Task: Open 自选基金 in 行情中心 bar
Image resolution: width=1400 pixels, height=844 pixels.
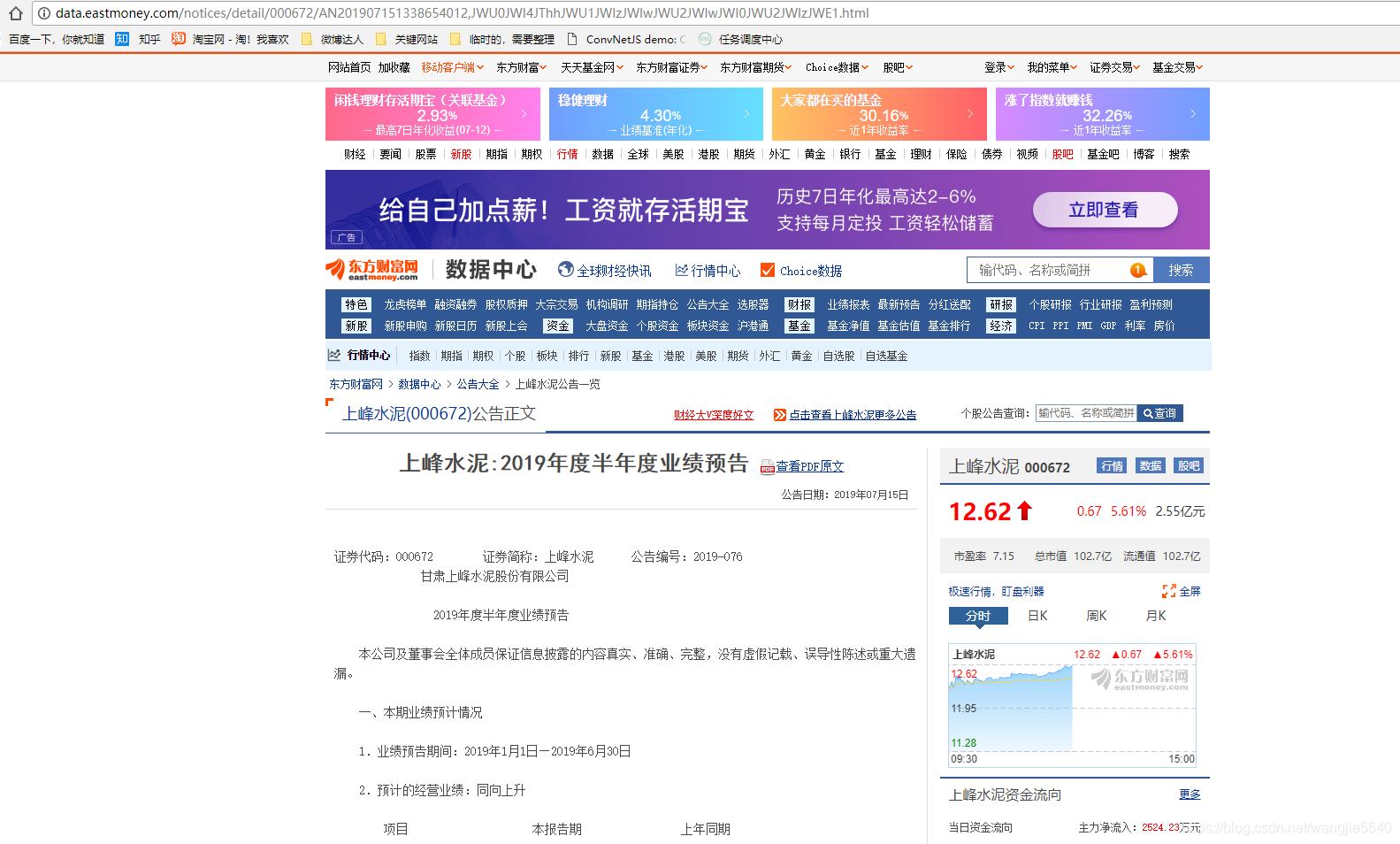Action: pyautogui.click(x=886, y=356)
